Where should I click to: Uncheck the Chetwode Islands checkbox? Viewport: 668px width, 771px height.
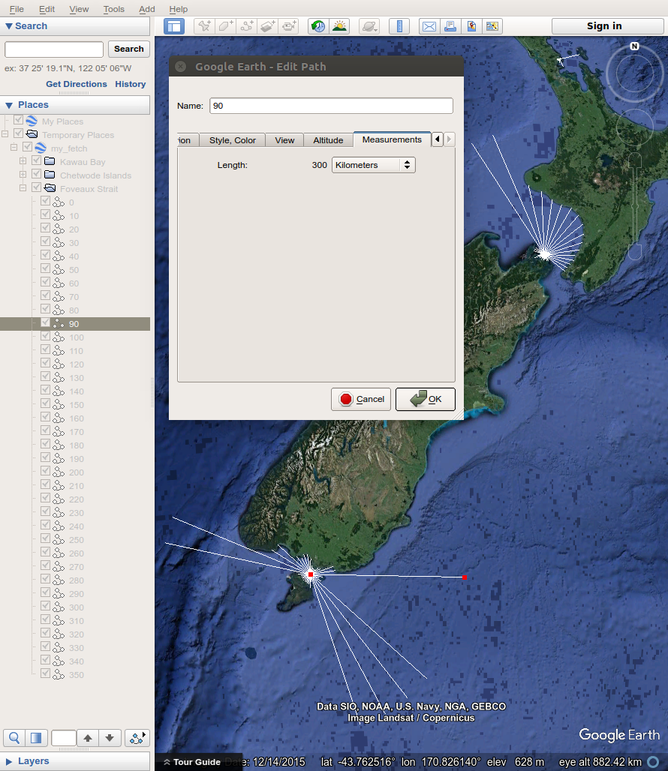pyautogui.click(x=36, y=174)
